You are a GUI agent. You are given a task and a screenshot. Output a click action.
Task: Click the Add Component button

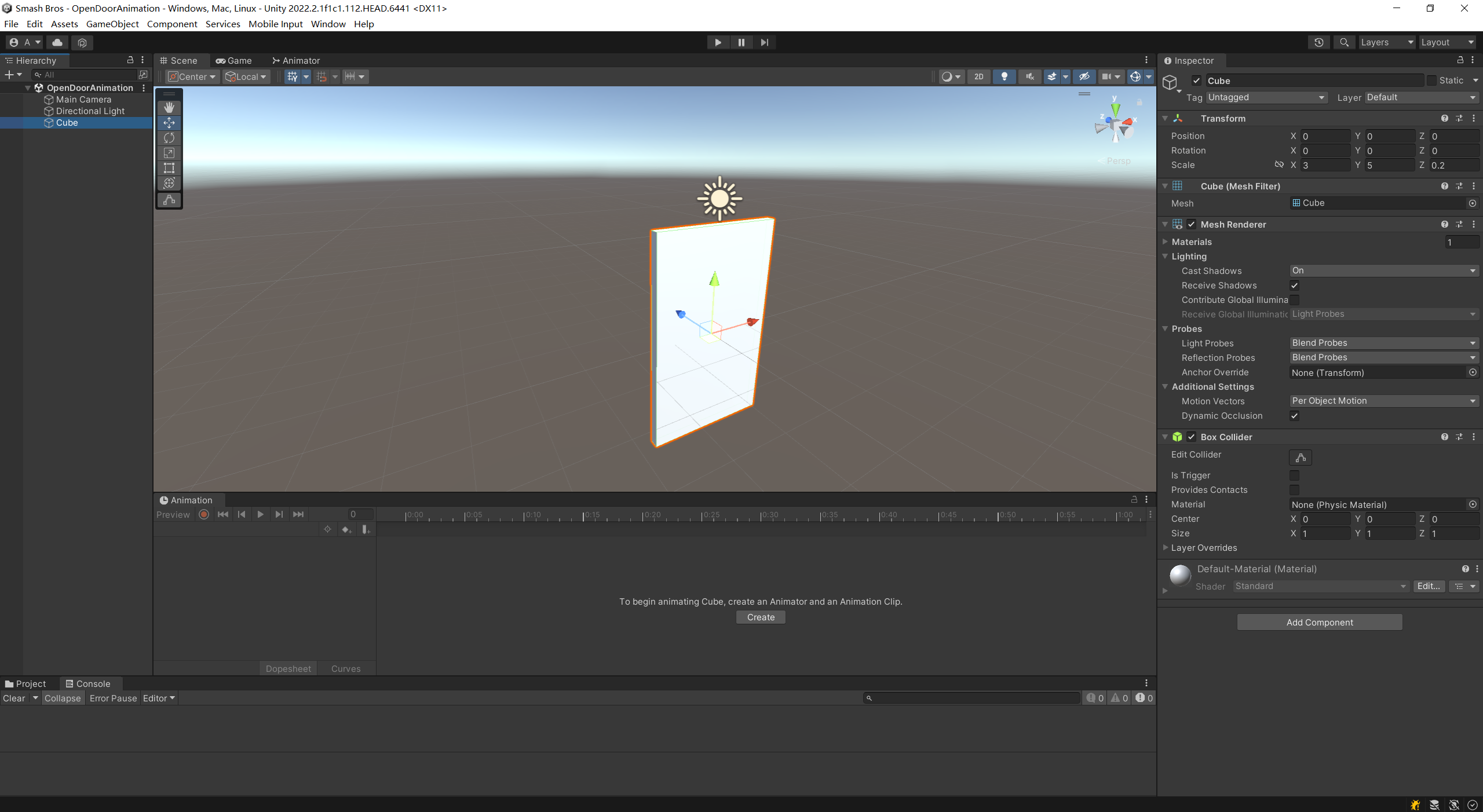[x=1319, y=622]
